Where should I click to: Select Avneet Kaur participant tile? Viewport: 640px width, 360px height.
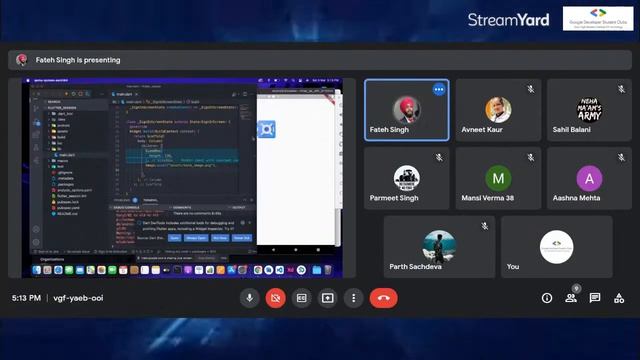tap(498, 110)
